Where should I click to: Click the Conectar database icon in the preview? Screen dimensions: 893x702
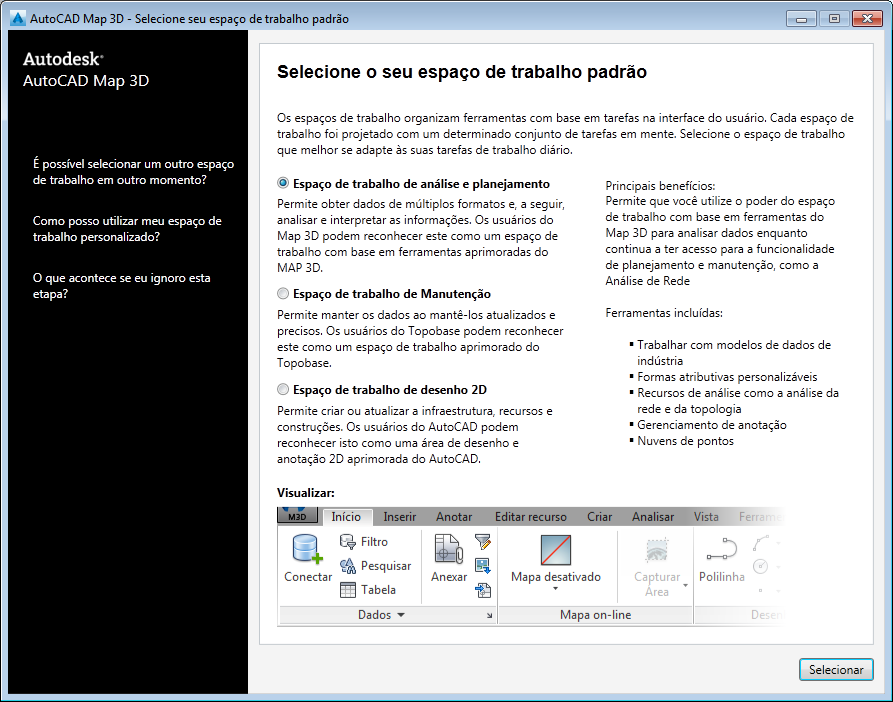[307, 549]
